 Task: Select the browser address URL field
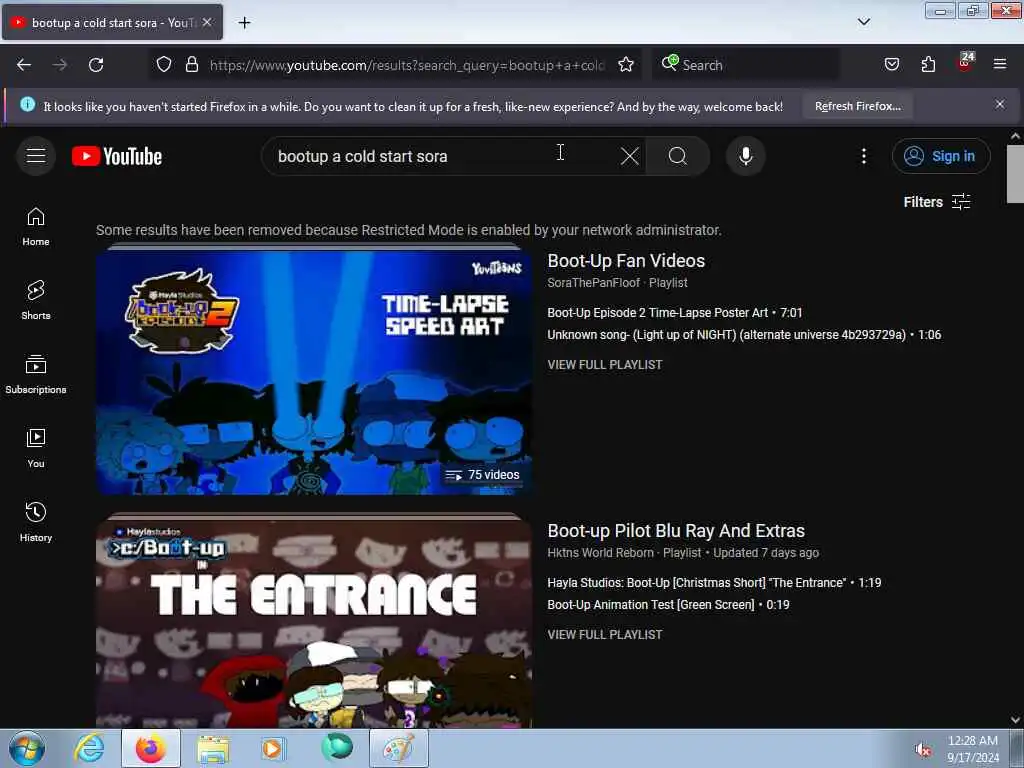[x=406, y=65]
